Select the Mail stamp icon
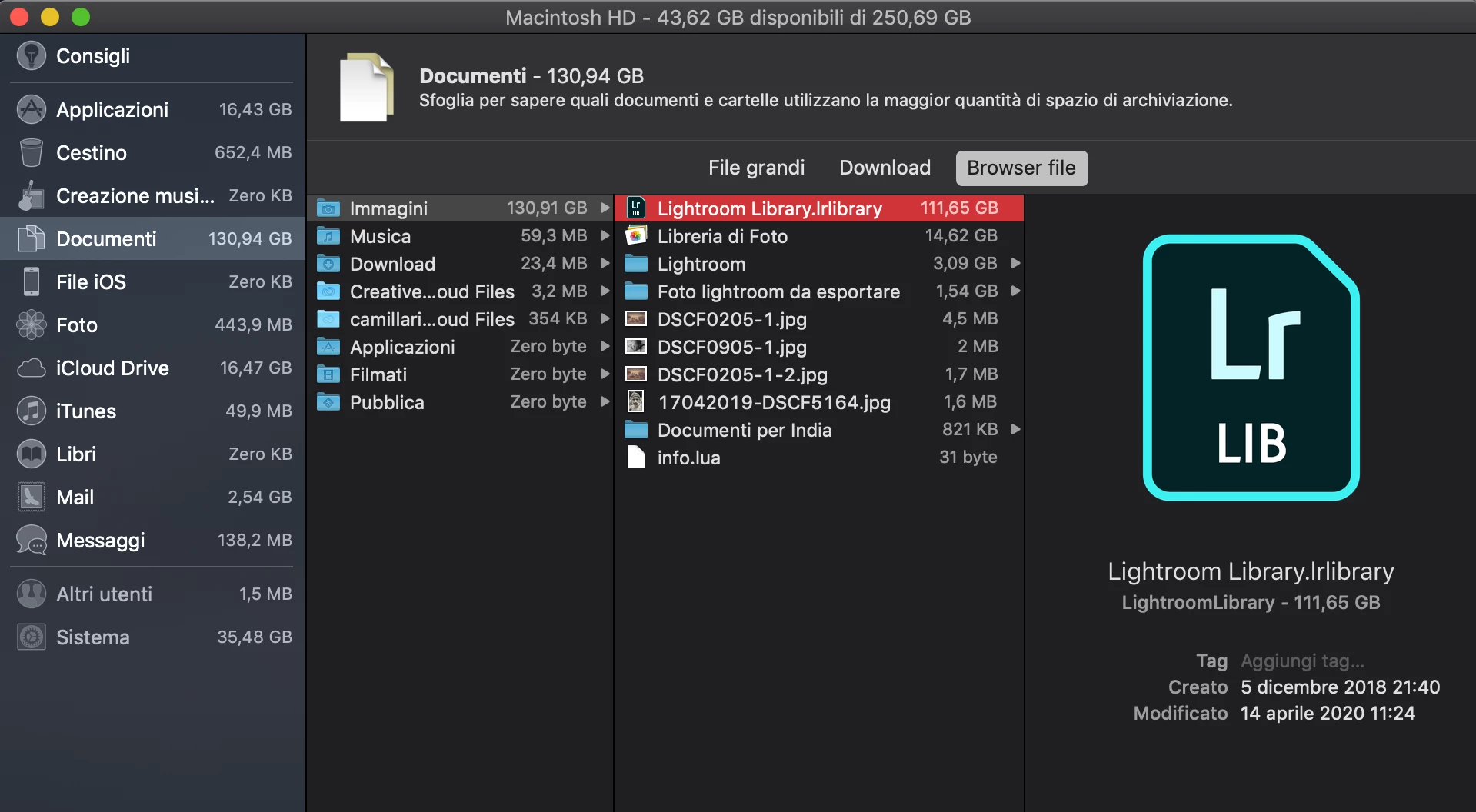Image resolution: width=1476 pixels, height=812 pixels. point(31,497)
